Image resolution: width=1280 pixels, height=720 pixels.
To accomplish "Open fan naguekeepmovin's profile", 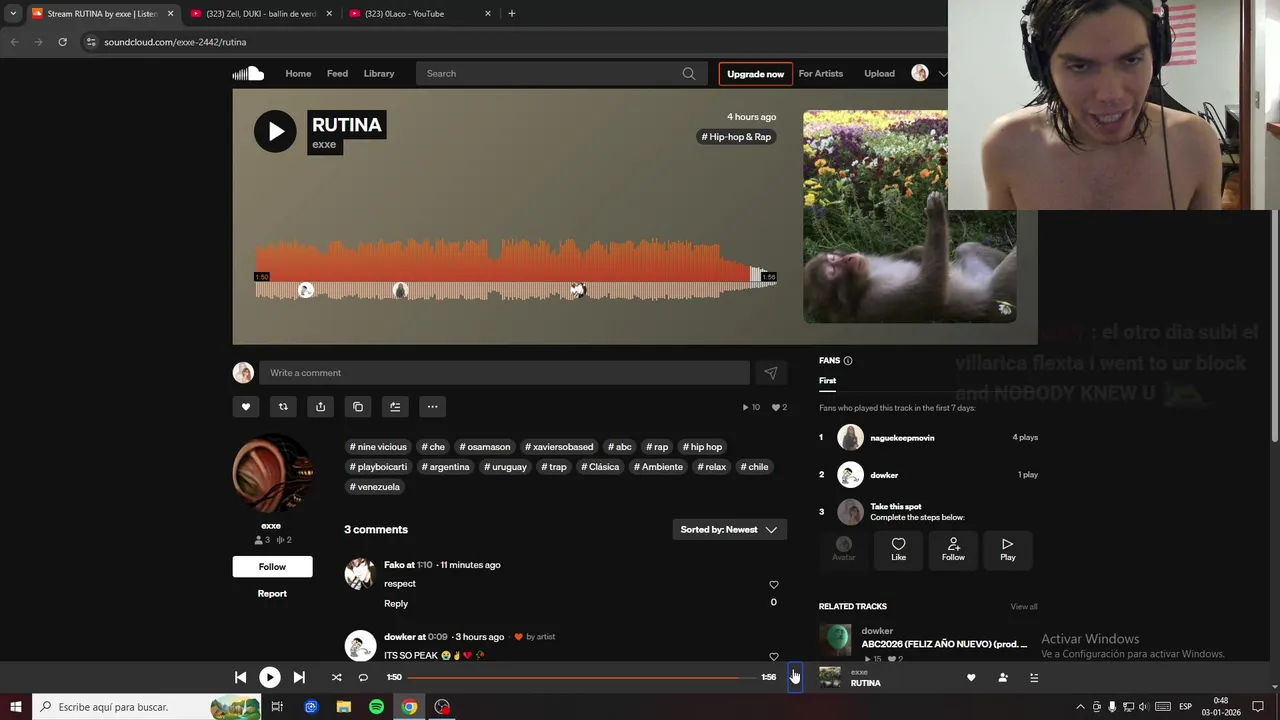I will (x=902, y=438).
